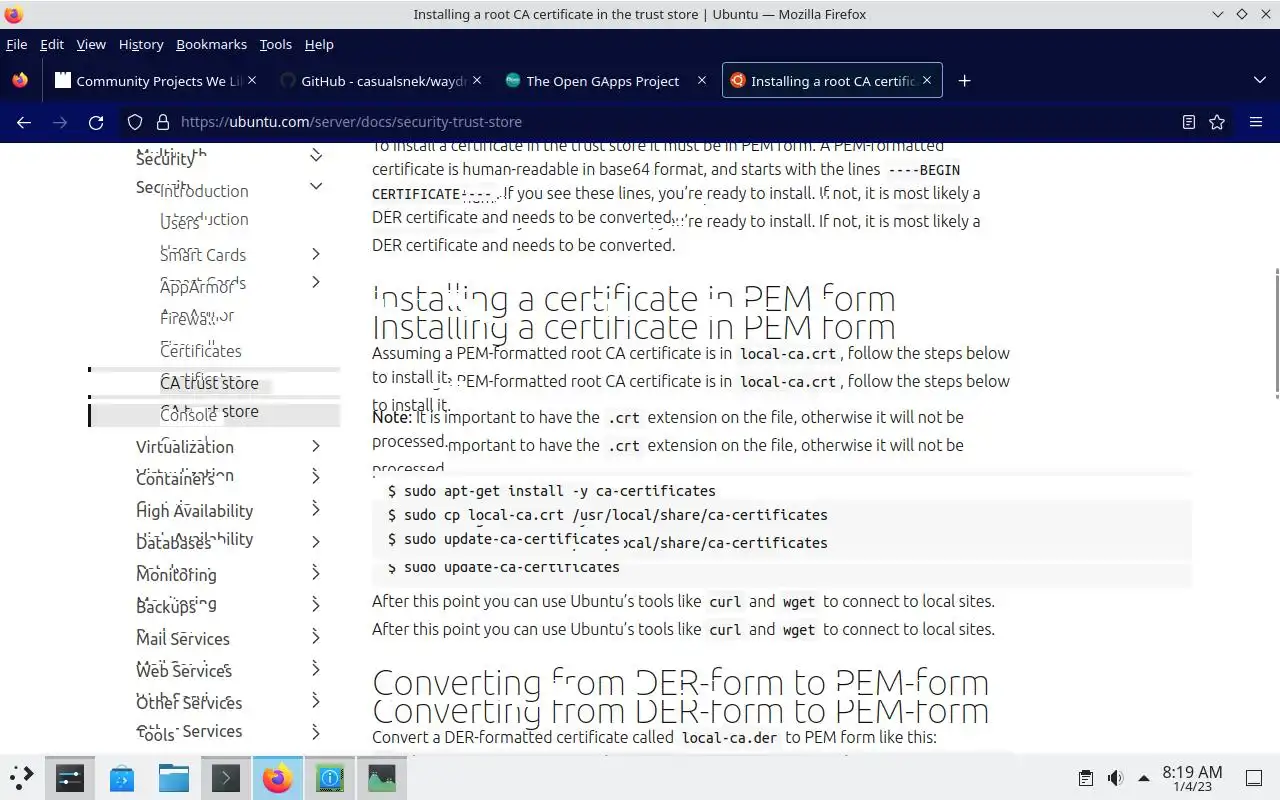Open the Bookmarks menu

pyautogui.click(x=211, y=44)
